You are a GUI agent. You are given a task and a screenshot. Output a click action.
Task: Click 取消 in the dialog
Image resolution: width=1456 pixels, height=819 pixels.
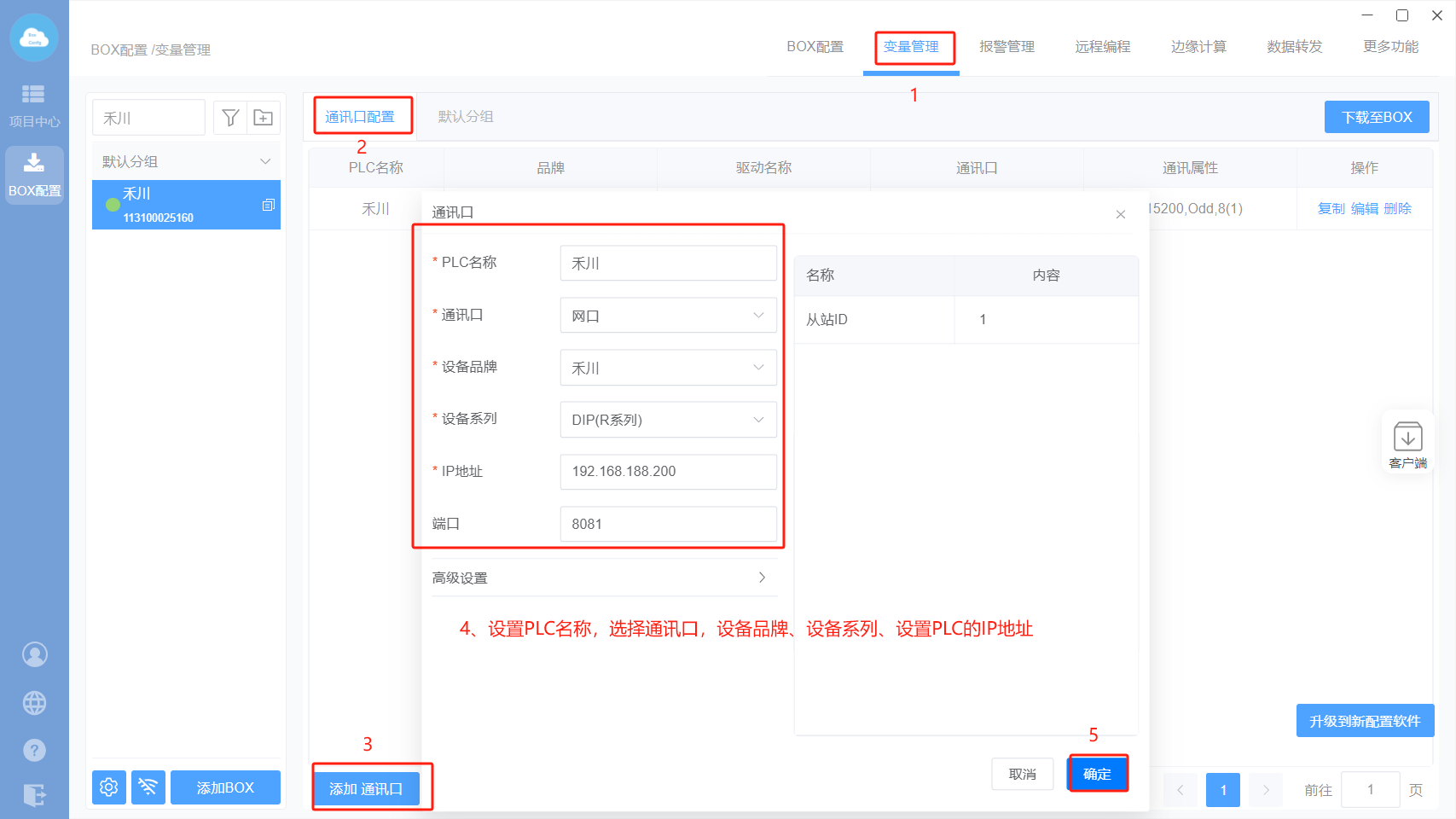click(1022, 774)
